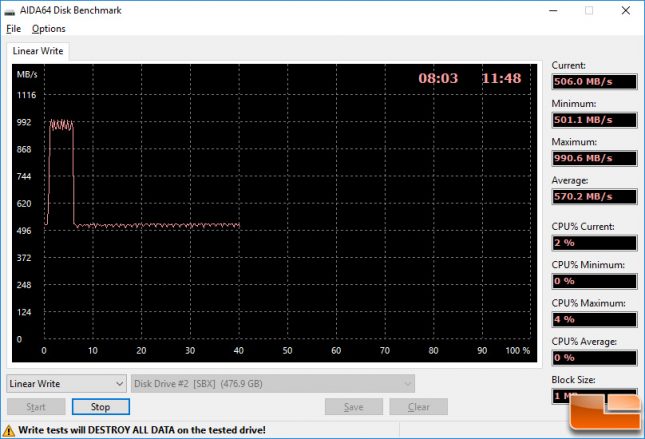Click the 50 x-axis label
The image size is (645, 439).
click(x=287, y=351)
